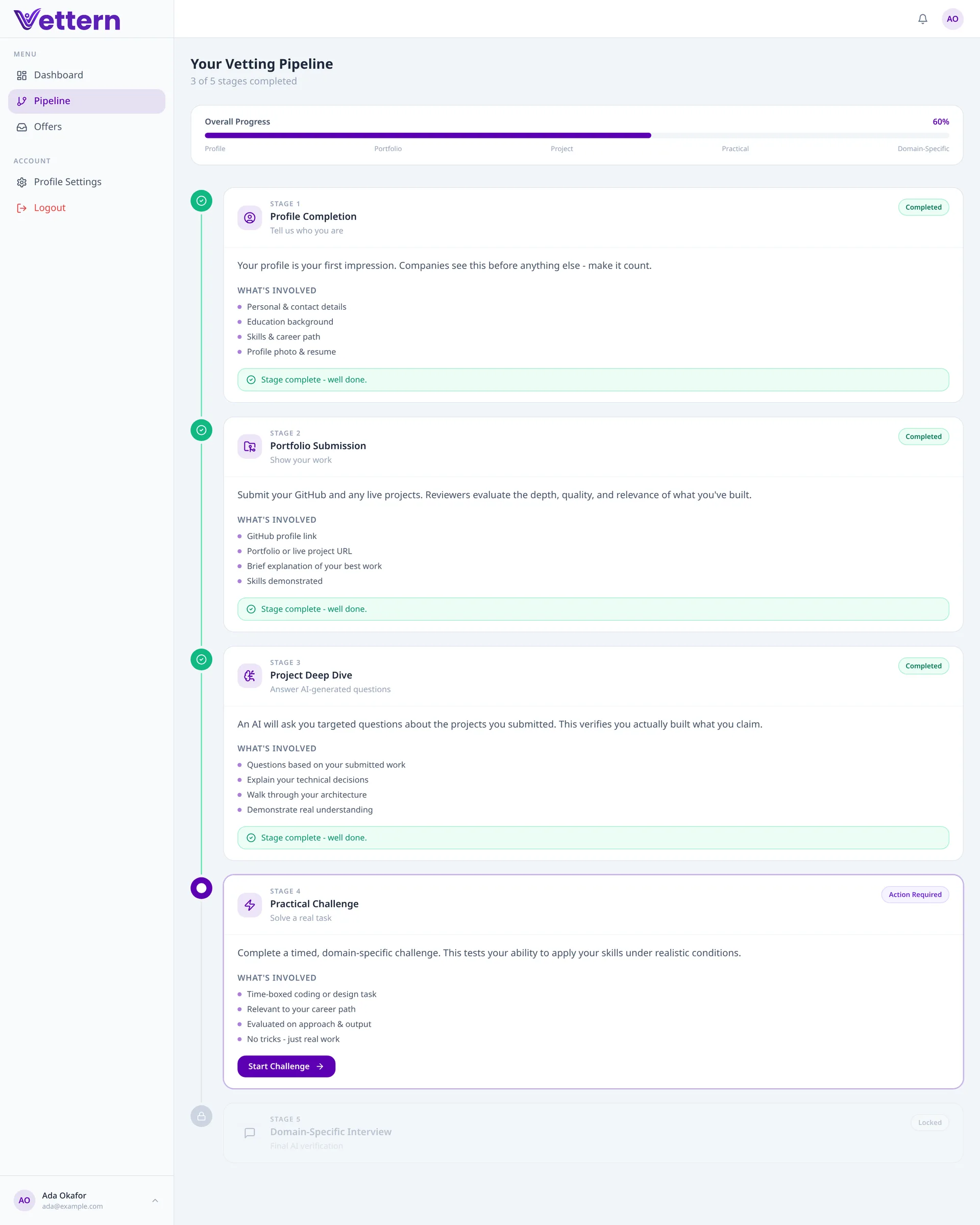This screenshot has height=1225, width=980.
Task: Click 'Skills demonstrated' list item
Action: (285, 581)
